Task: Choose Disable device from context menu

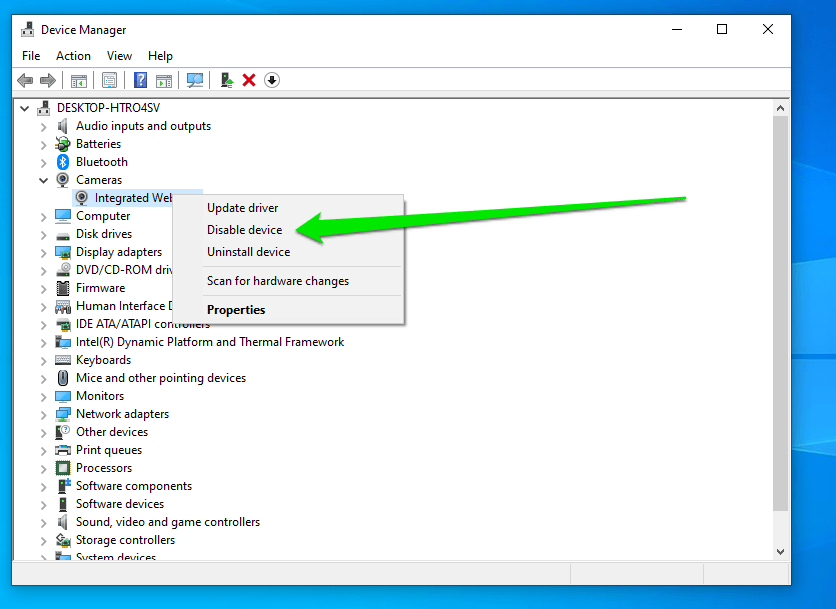Action: point(244,230)
